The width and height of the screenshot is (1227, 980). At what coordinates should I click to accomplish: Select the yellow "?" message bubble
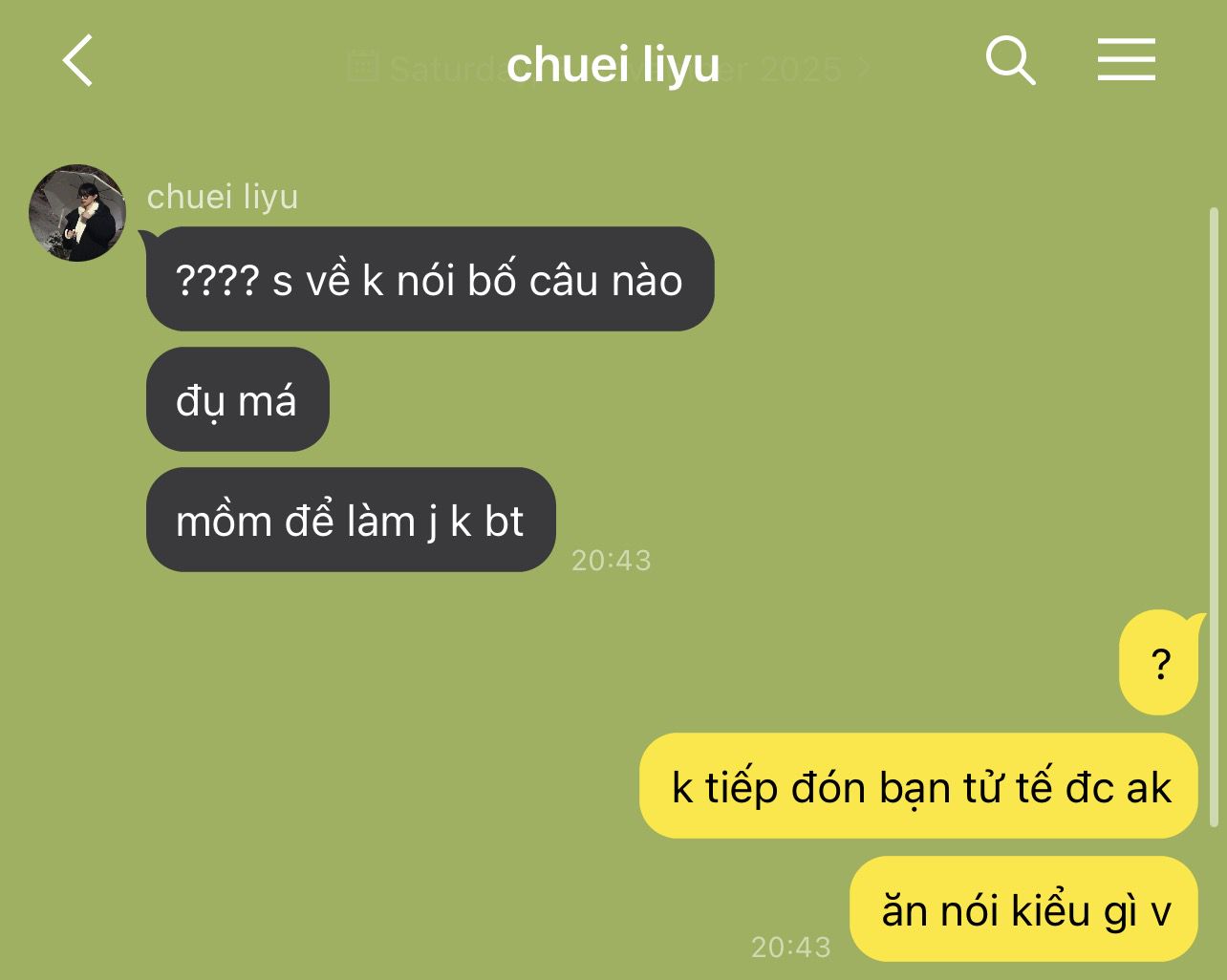coord(1159,663)
